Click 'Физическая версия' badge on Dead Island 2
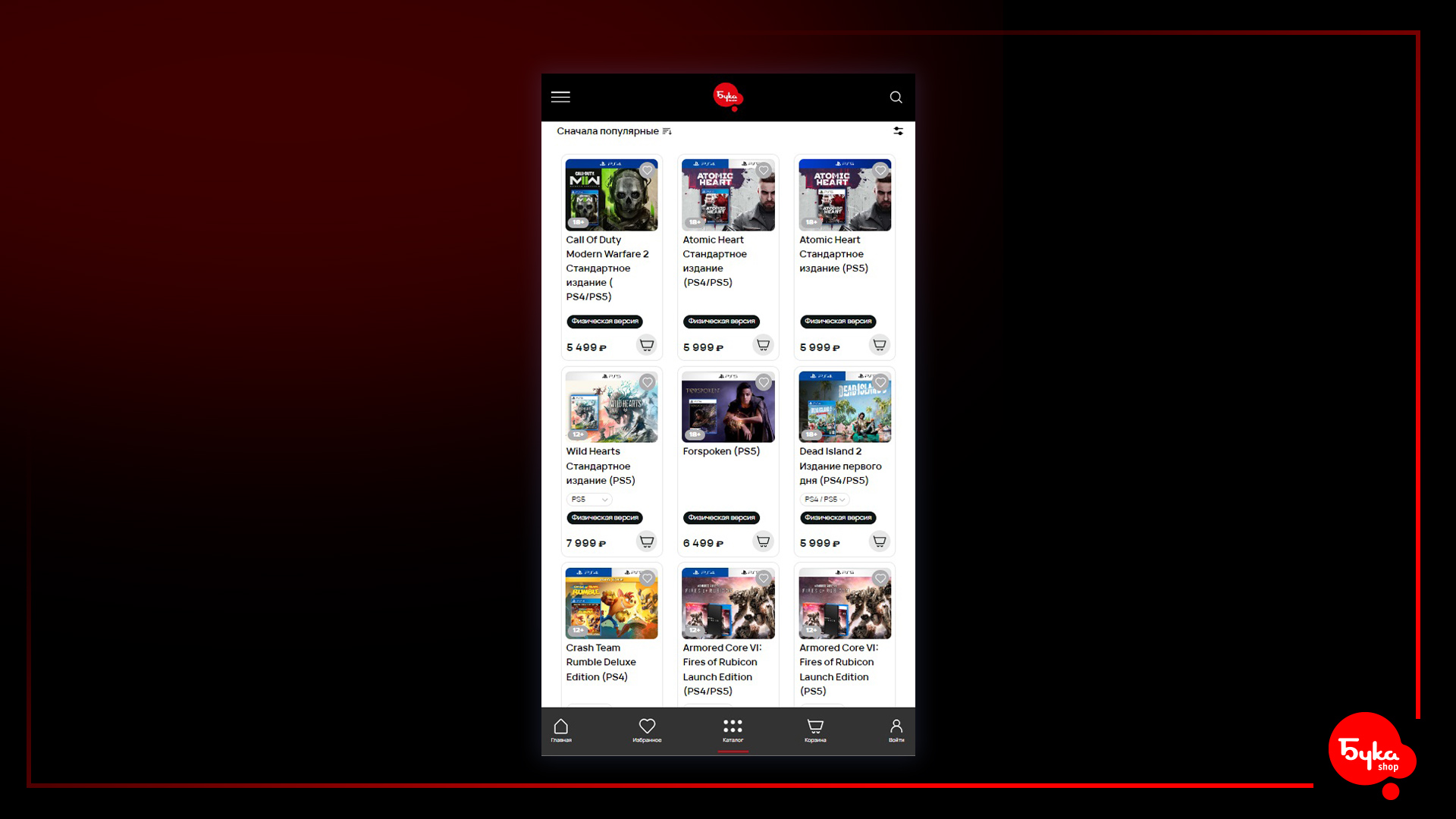The height and width of the screenshot is (819, 1456). tap(838, 518)
